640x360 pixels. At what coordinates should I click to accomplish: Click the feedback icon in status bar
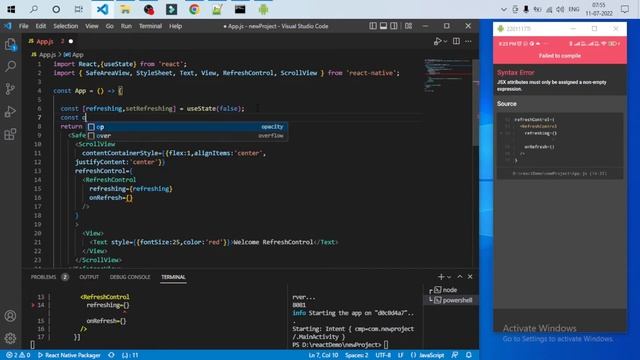pyautogui.click(x=455, y=355)
